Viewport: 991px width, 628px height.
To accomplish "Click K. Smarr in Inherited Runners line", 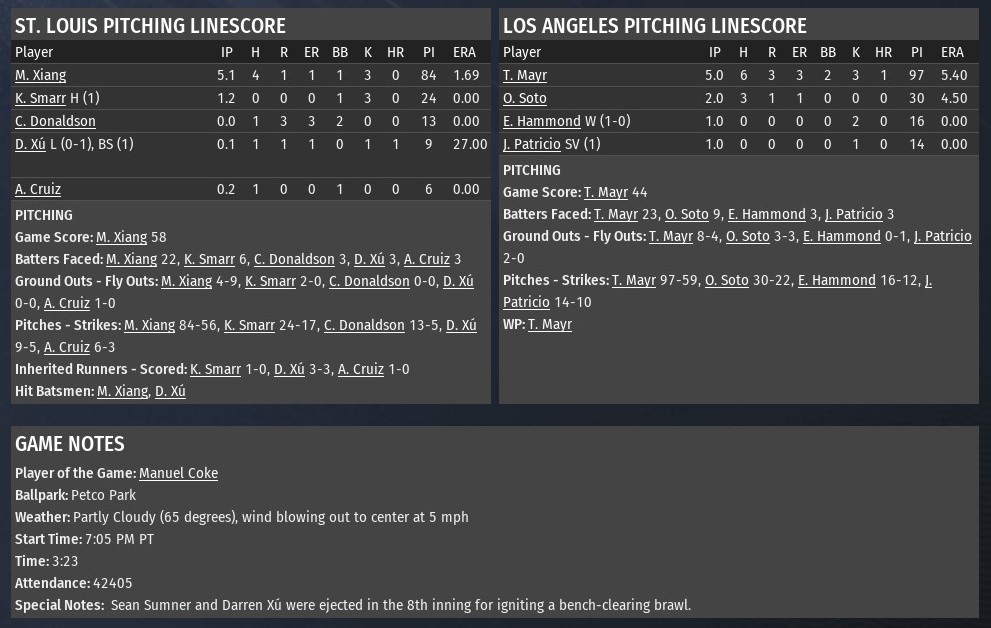I will (x=215, y=369).
